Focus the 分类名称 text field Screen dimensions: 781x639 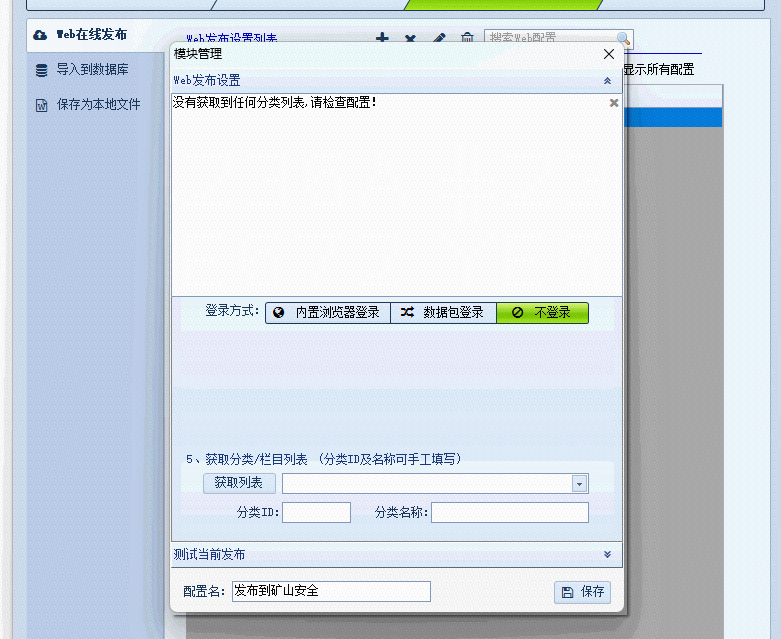[509, 513]
